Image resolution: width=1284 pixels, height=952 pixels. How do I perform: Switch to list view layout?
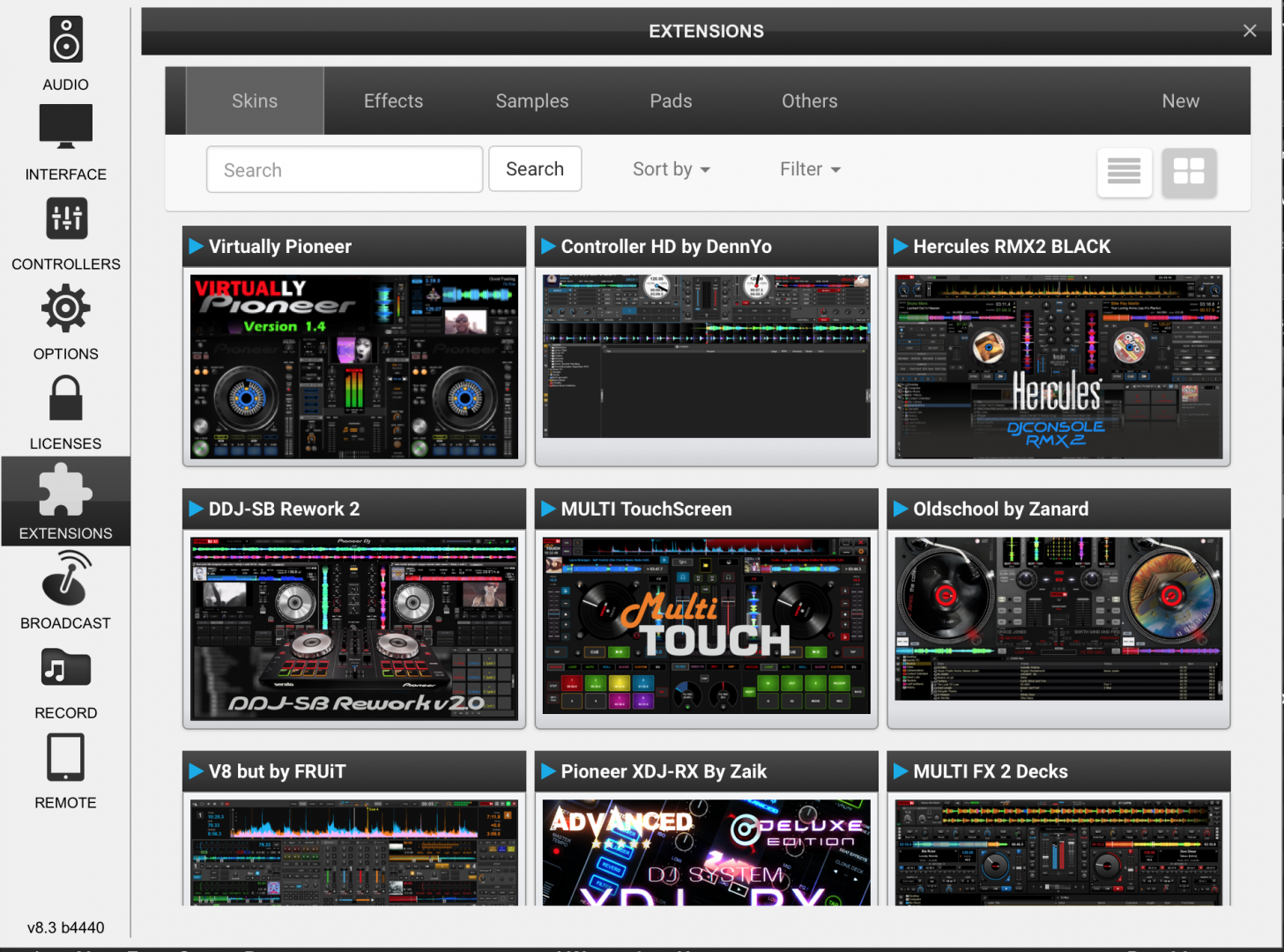[1124, 172]
